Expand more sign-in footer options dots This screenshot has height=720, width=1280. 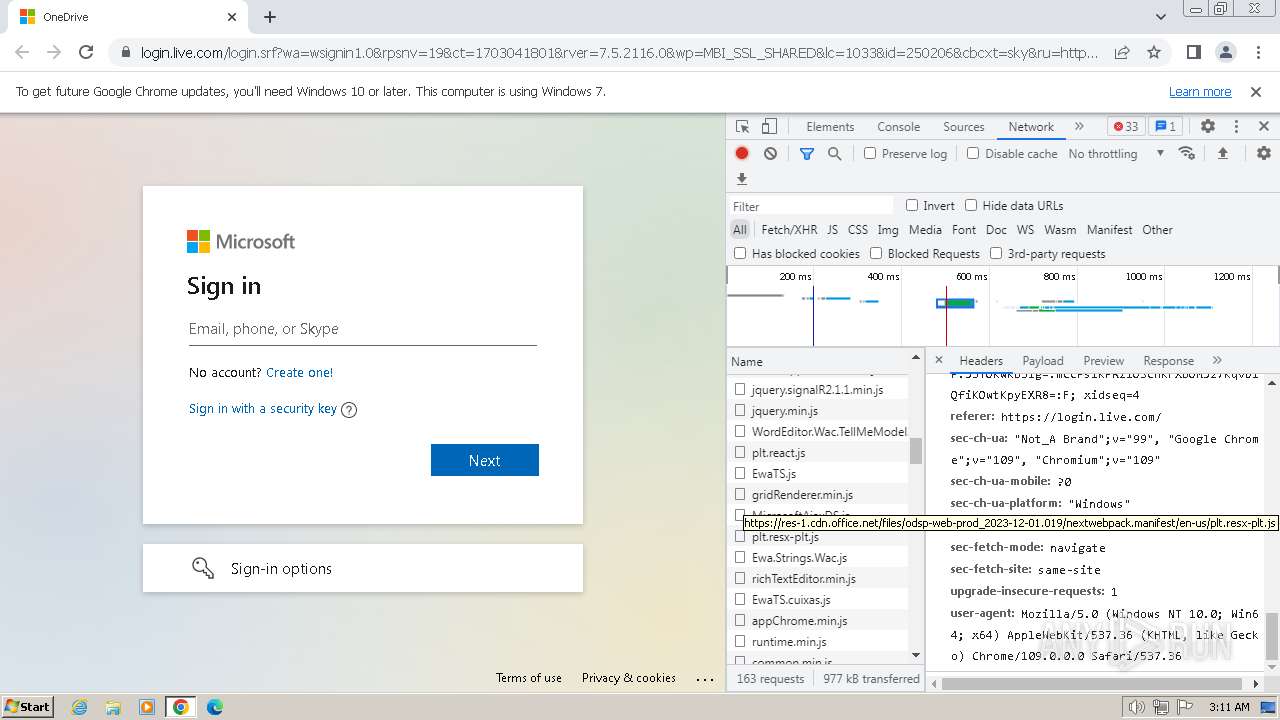[705, 679]
